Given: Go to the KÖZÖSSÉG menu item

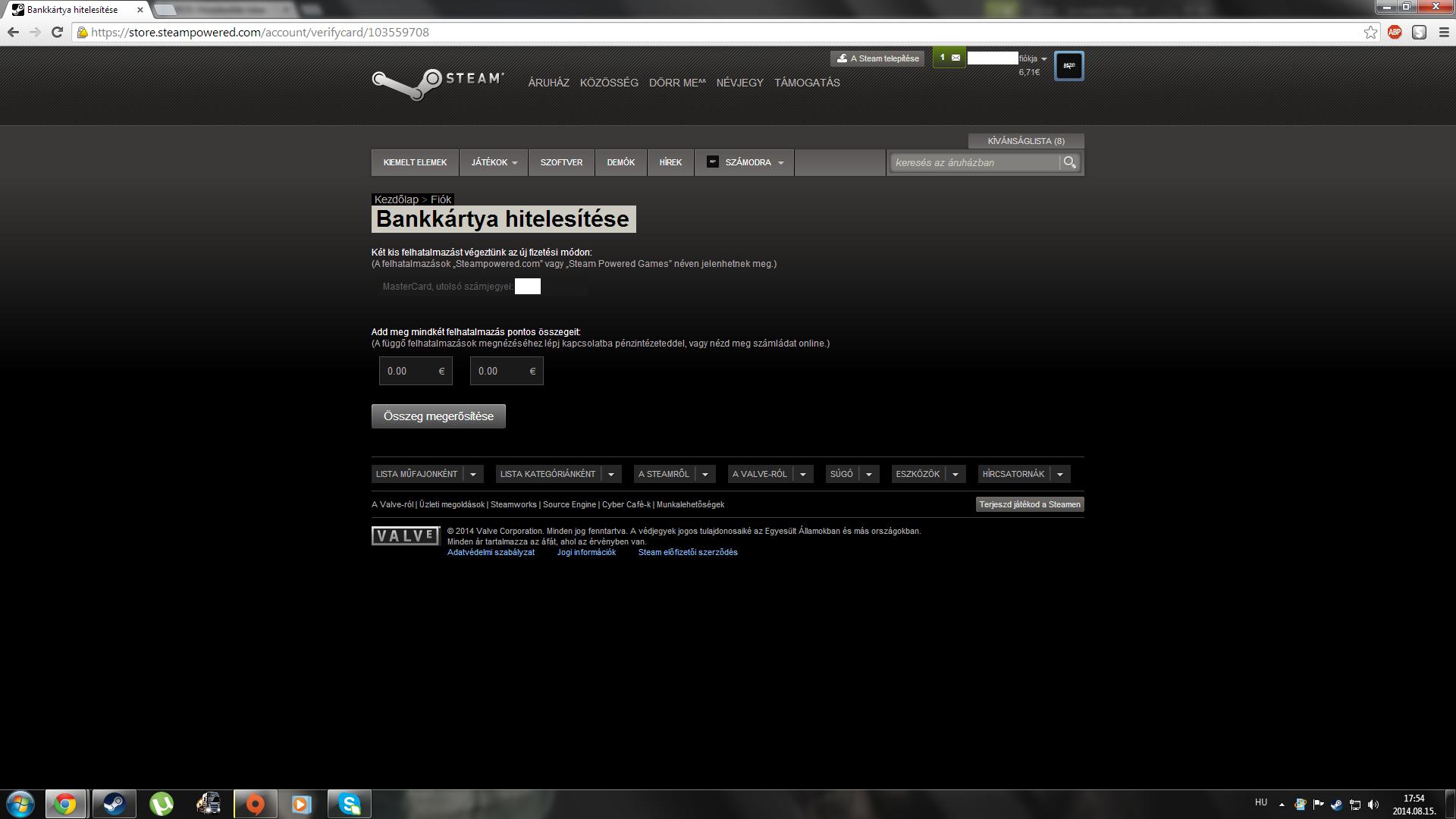Looking at the screenshot, I should pos(609,83).
